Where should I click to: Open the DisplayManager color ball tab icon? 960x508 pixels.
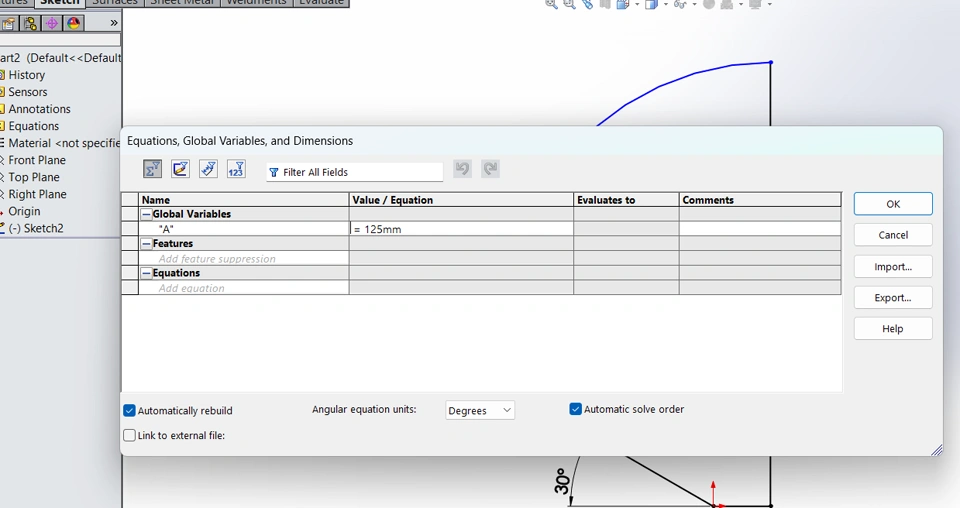pyautogui.click(x=73, y=23)
